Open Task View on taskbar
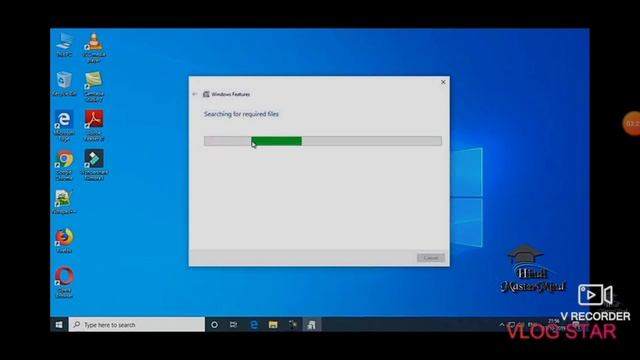 coord(233,325)
